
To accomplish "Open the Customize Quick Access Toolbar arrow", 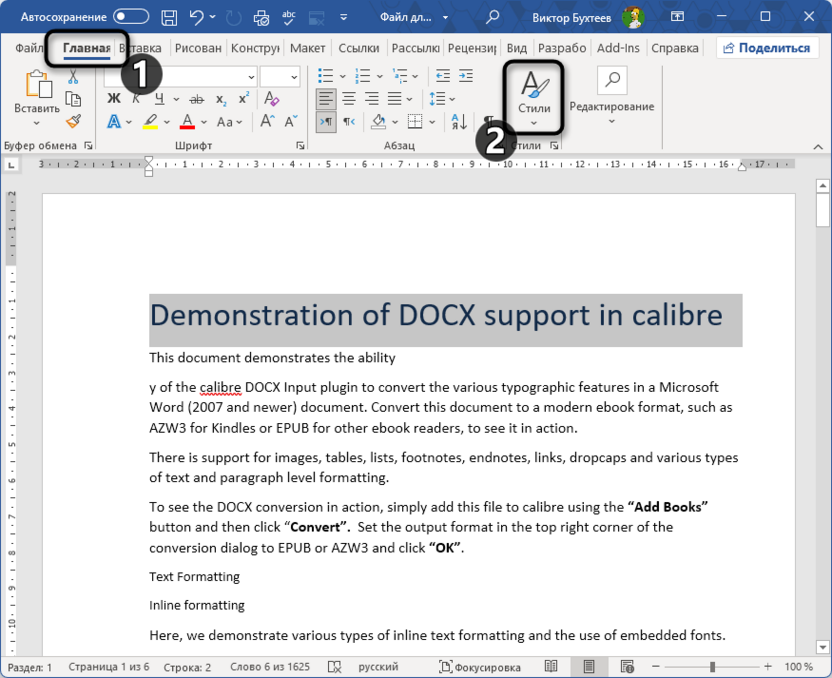I will click(x=343, y=18).
